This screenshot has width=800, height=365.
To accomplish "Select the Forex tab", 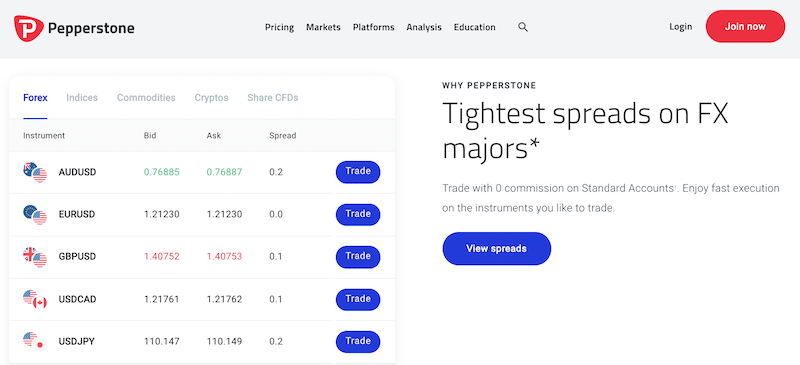I will [35, 98].
